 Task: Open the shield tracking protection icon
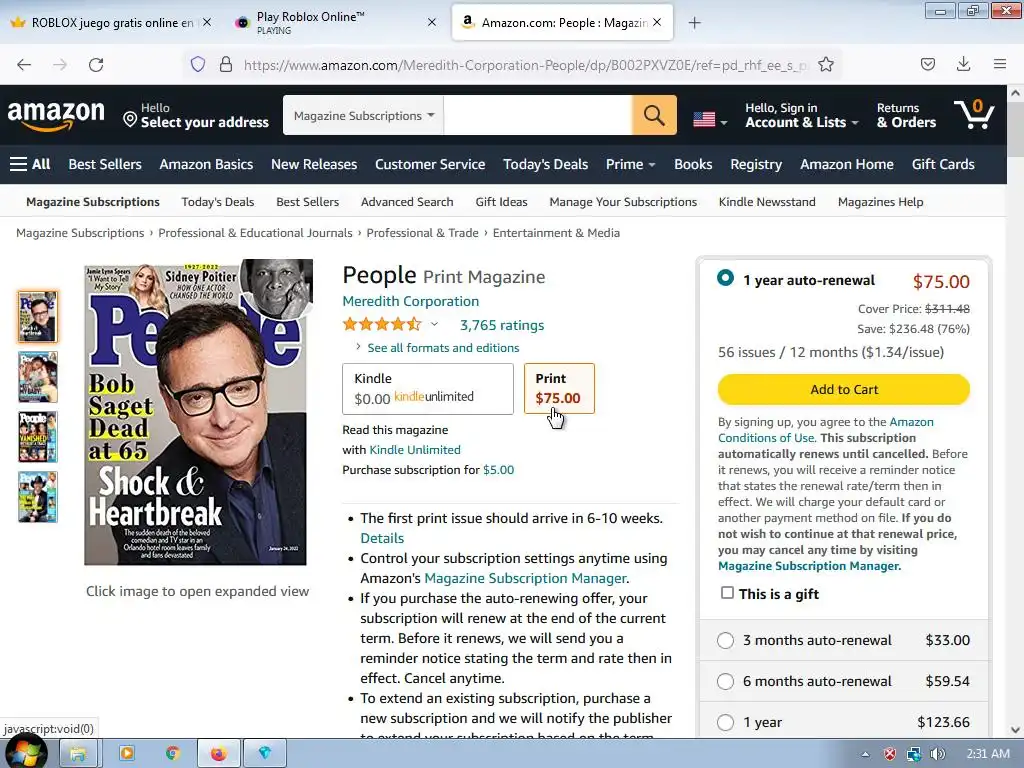click(198, 64)
